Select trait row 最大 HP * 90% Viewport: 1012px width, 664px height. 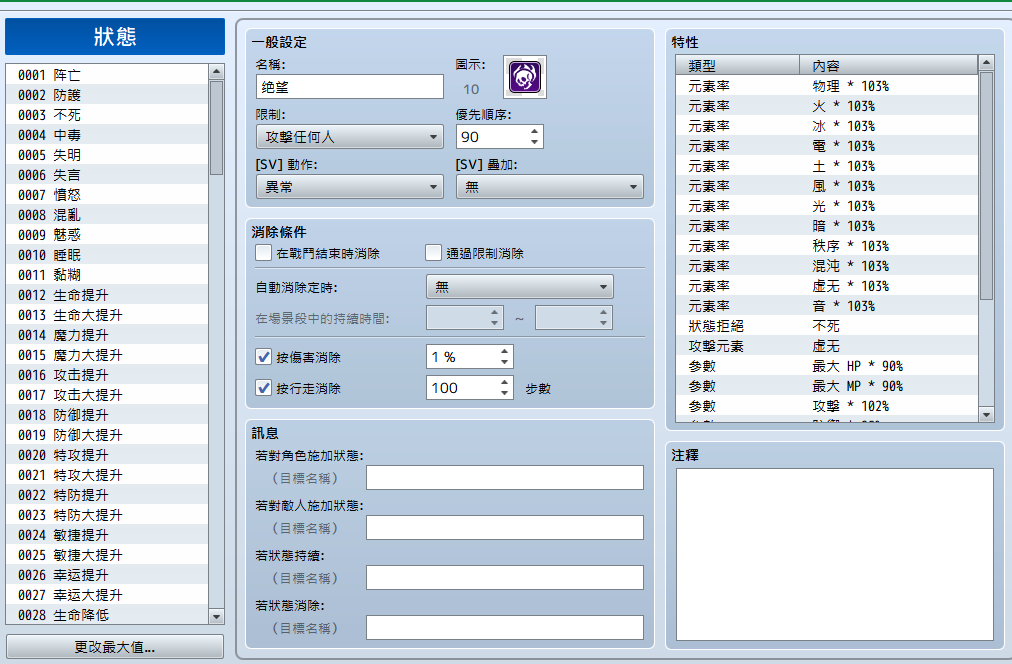[827, 366]
